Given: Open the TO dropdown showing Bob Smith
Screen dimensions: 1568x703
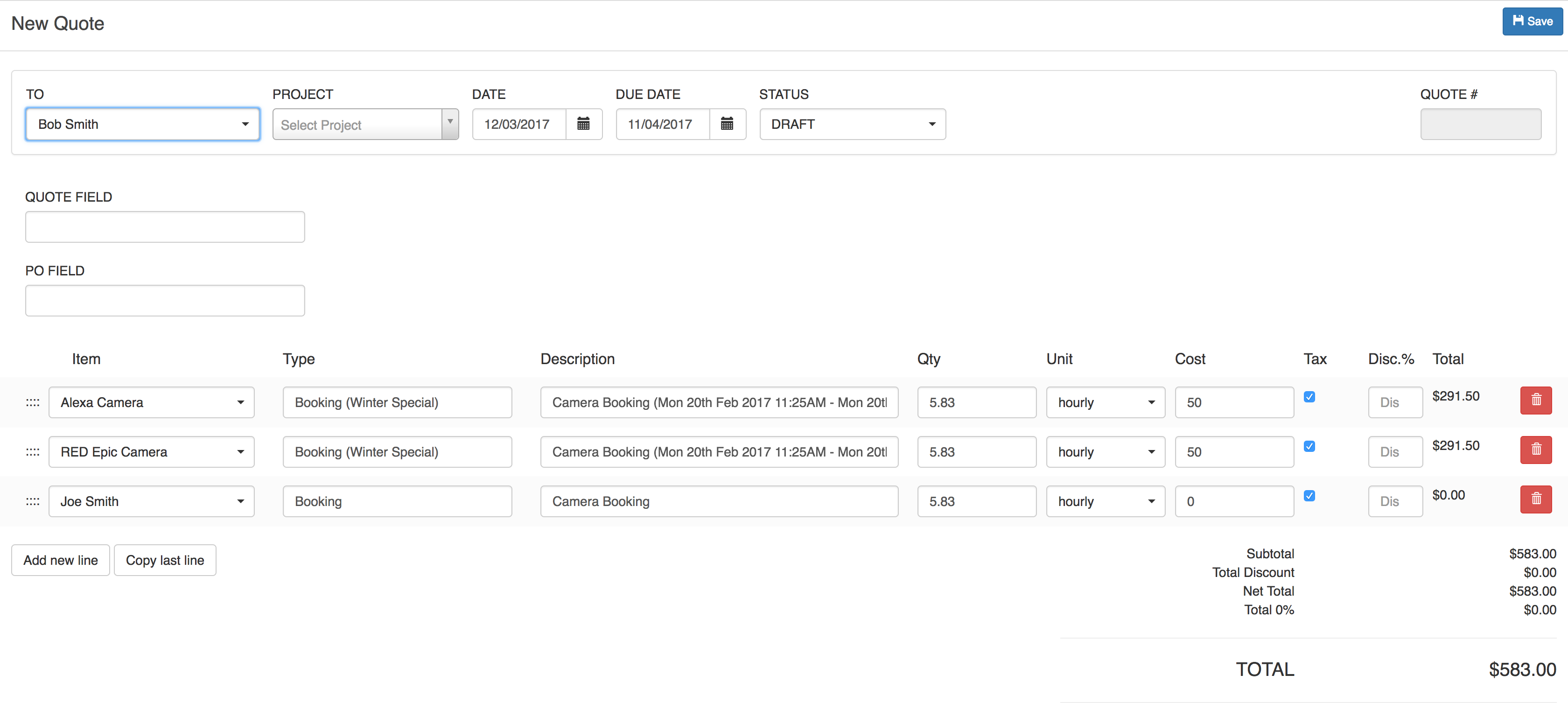Looking at the screenshot, I should point(143,124).
